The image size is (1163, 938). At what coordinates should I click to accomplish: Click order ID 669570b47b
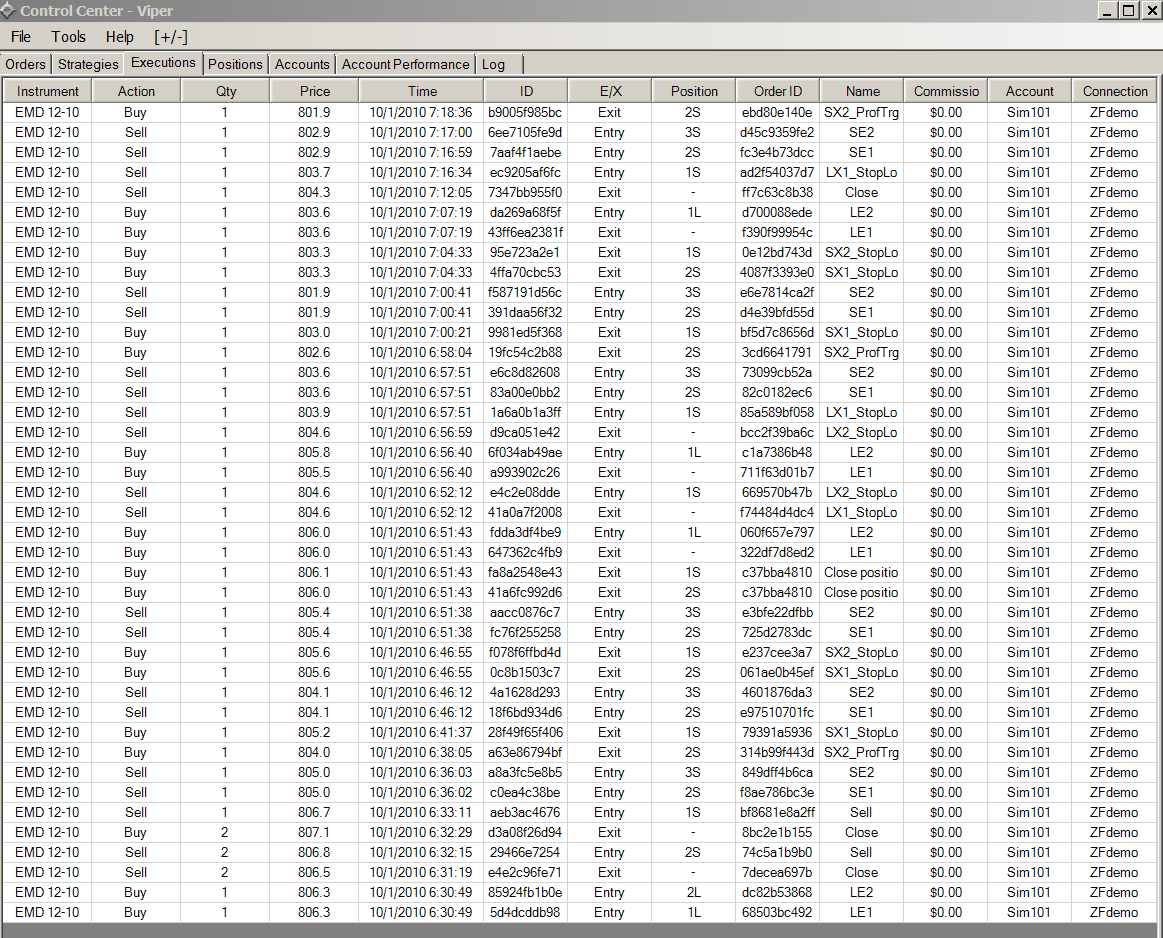(x=777, y=493)
